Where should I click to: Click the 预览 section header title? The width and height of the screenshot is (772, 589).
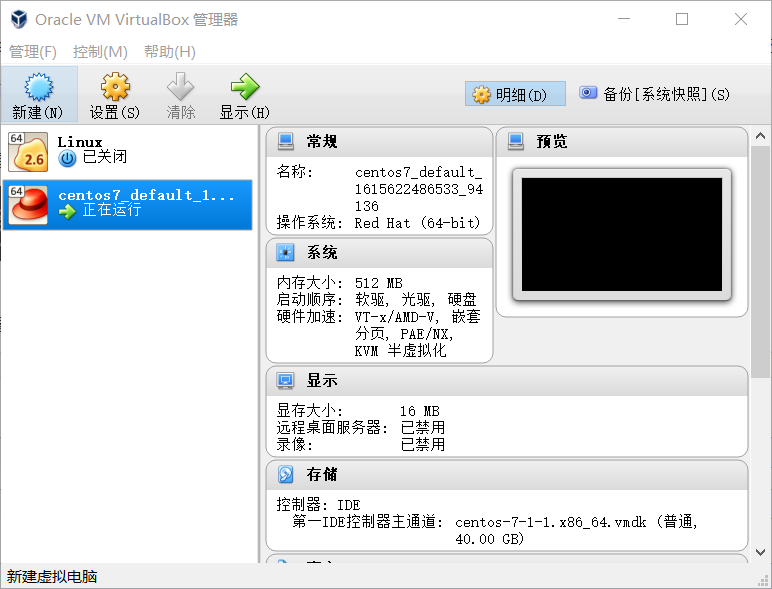pyautogui.click(x=552, y=142)
